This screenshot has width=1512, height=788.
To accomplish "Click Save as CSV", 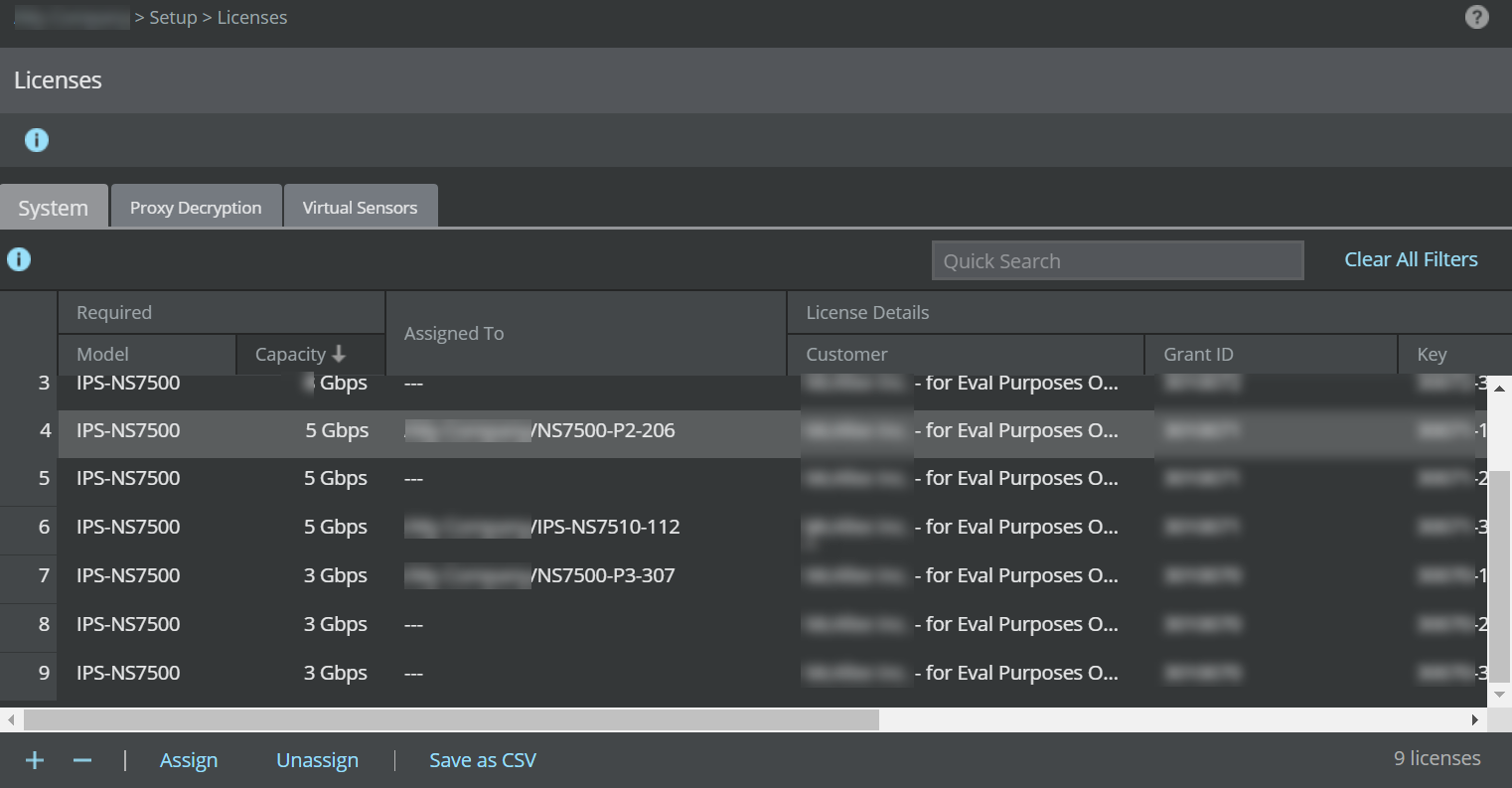I will tap(483, 760).
